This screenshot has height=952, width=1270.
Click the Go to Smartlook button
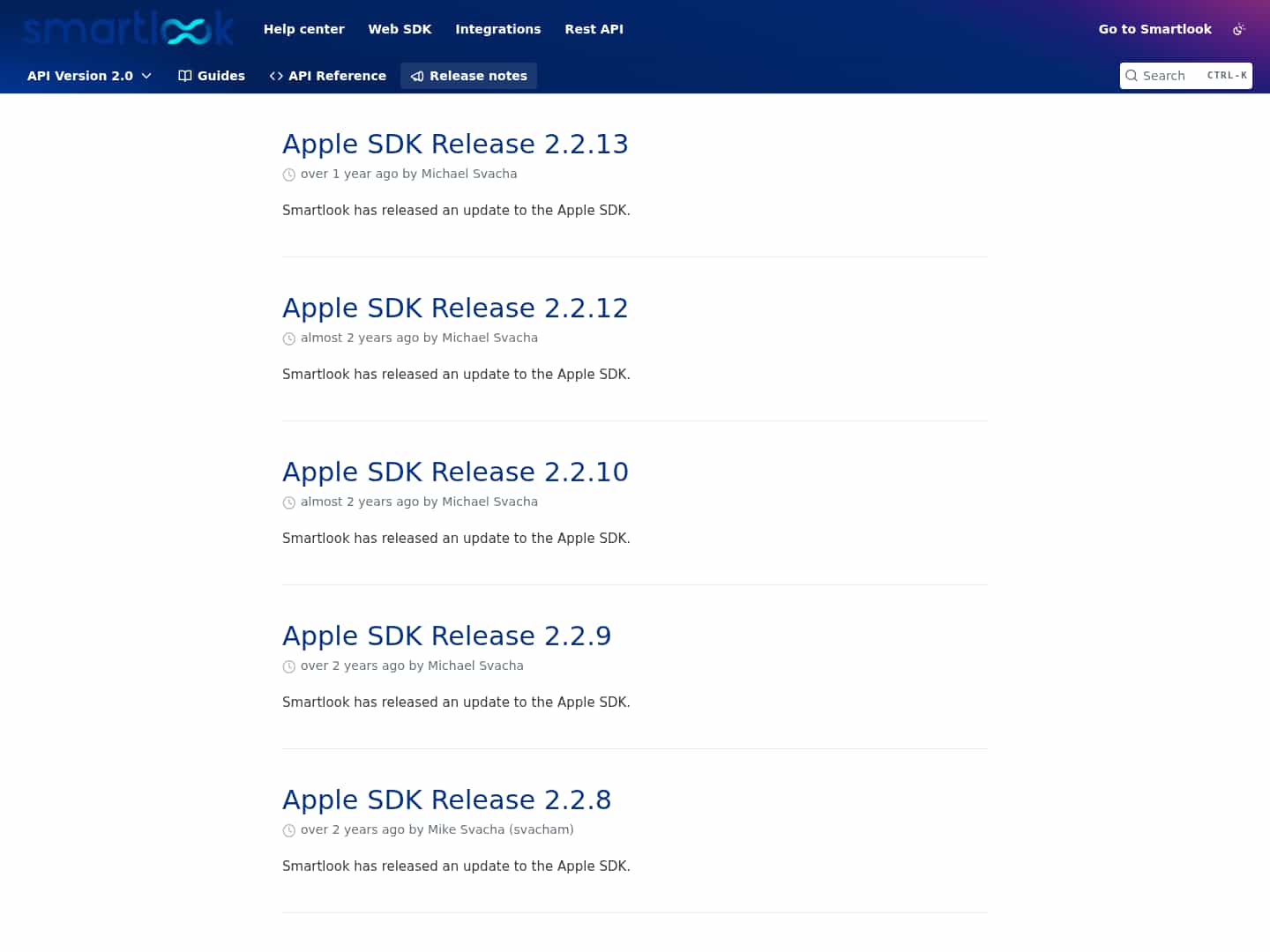tap(1154, 28)
